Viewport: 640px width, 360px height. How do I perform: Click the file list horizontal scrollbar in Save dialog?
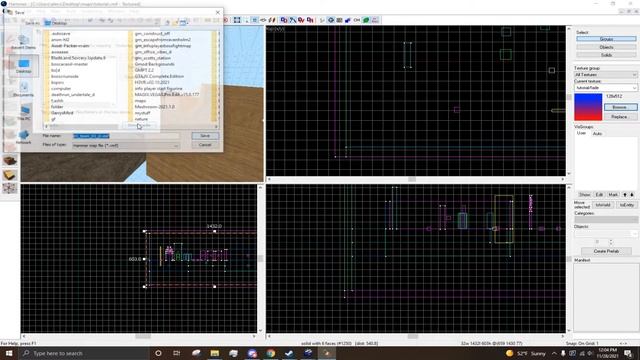[x=131, y=126]
